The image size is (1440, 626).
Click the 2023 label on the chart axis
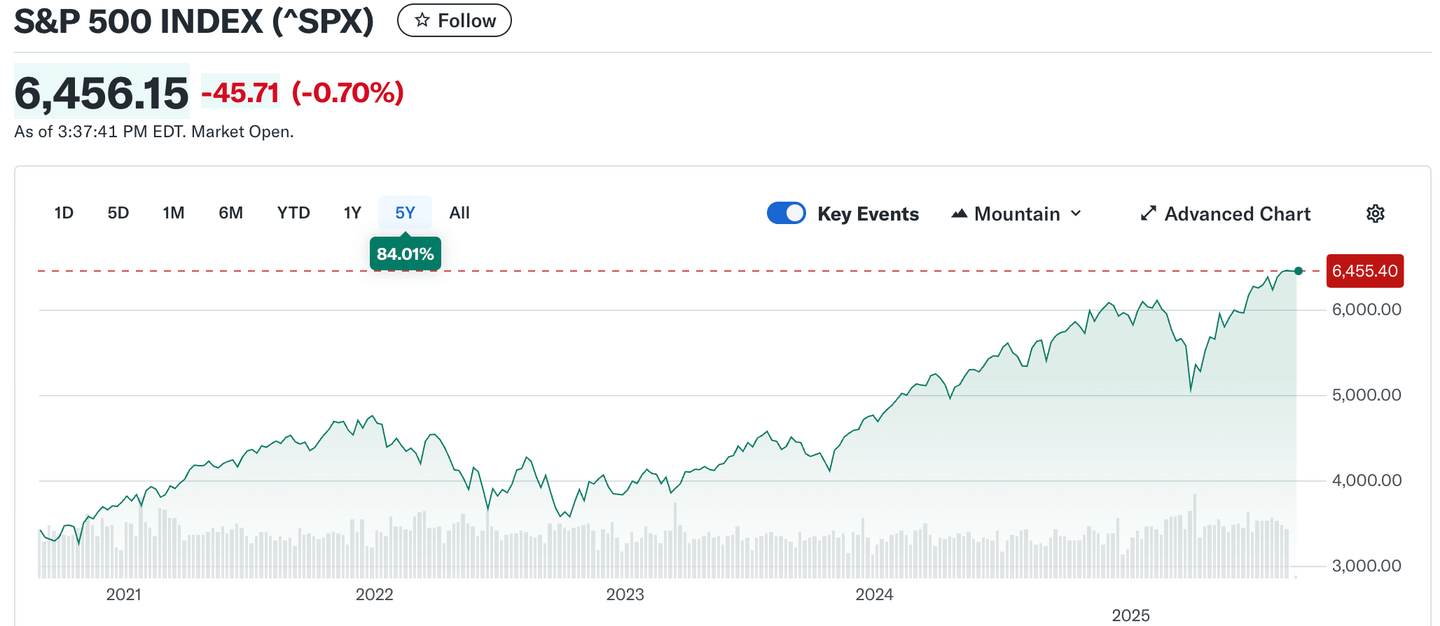pos(625,594)
